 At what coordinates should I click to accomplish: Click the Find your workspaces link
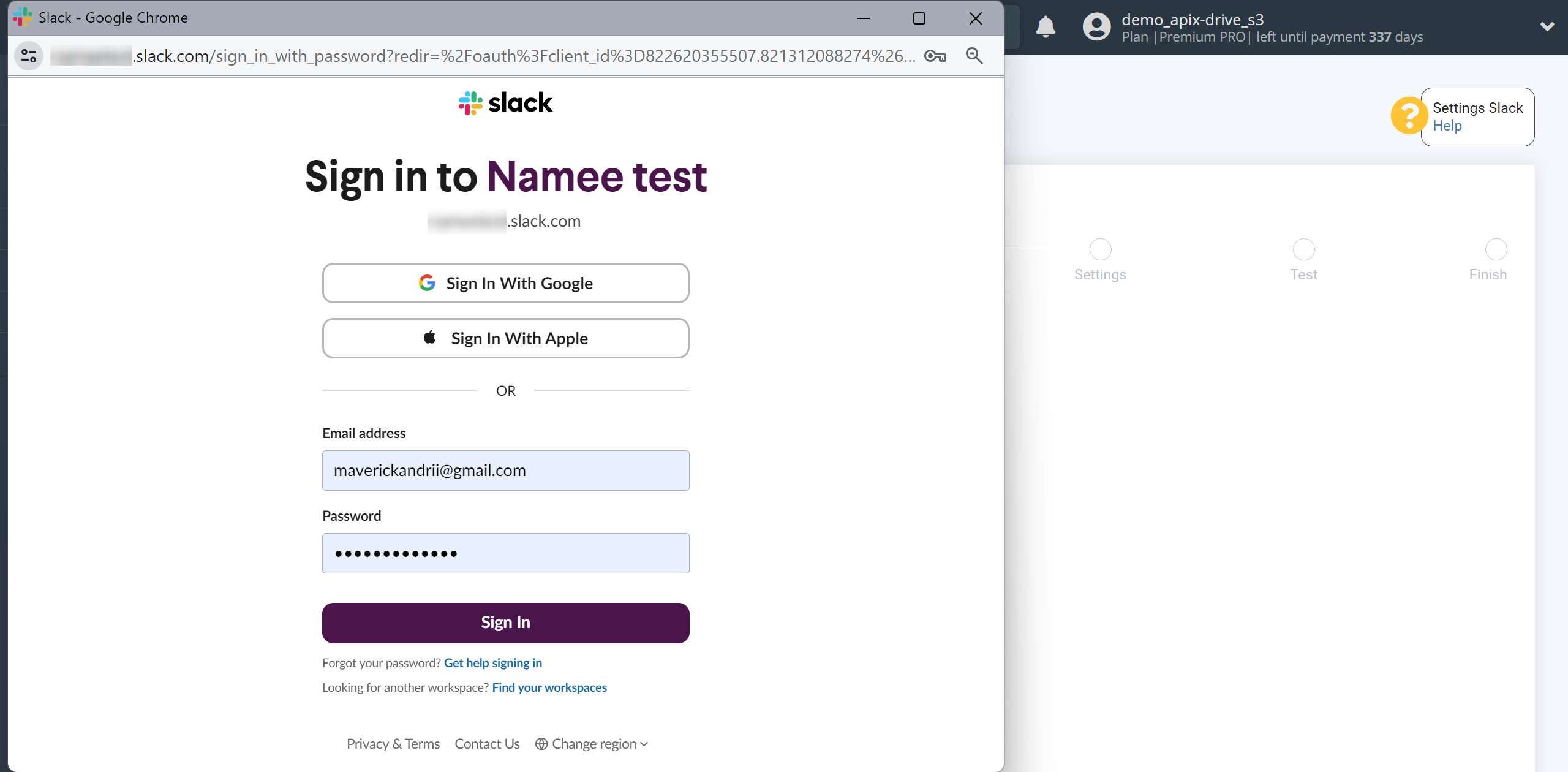(x=549, y=687)
